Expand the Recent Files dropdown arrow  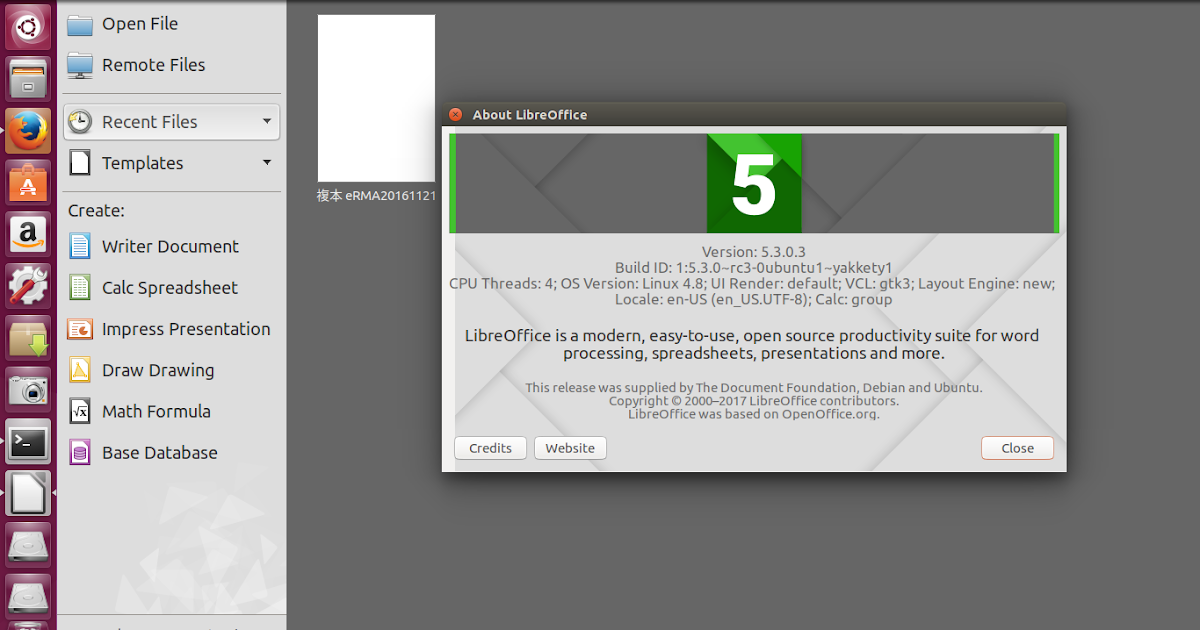coord(266,121)
